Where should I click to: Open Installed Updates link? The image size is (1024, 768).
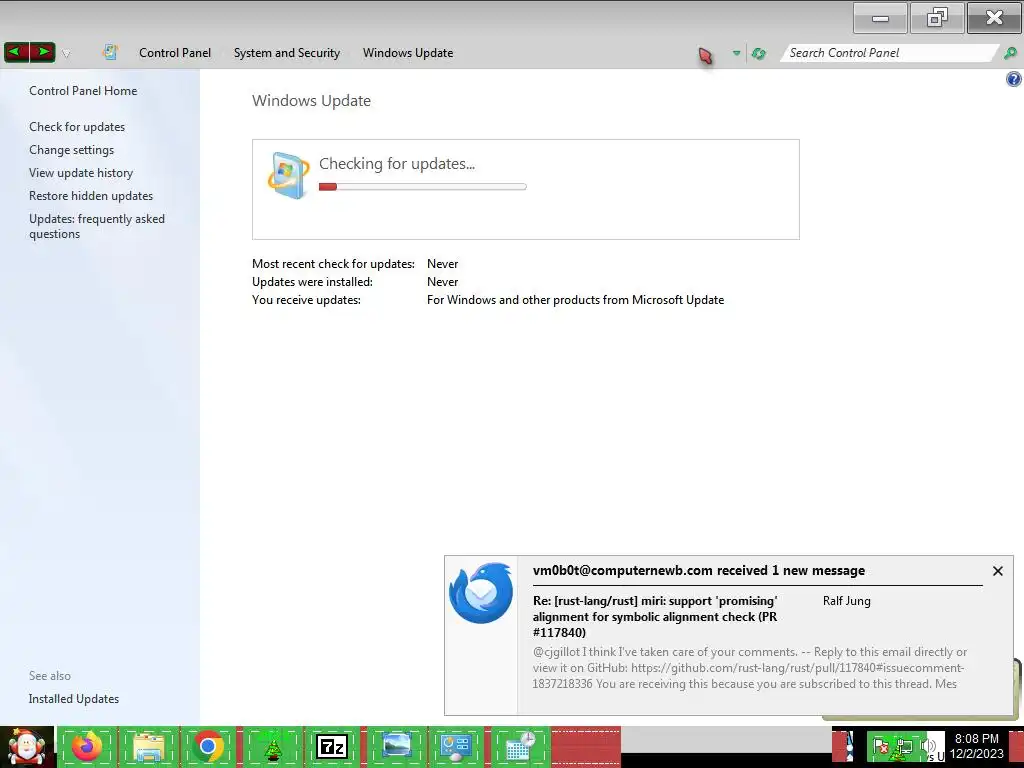coord(74,699)
